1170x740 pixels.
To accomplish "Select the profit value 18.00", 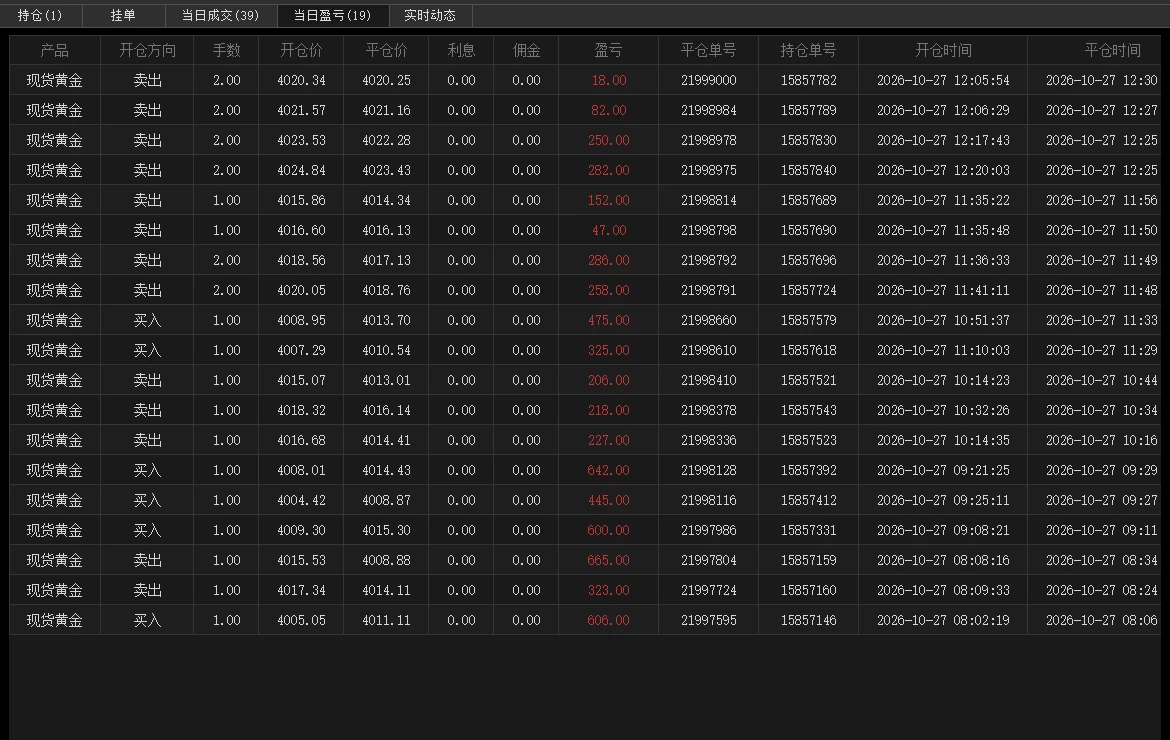I will tap(609, 81).
